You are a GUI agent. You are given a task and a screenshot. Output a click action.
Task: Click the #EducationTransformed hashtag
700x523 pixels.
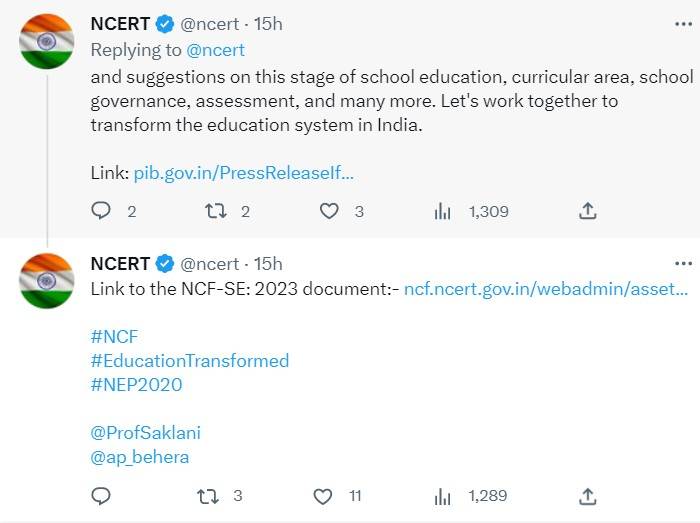189,361
